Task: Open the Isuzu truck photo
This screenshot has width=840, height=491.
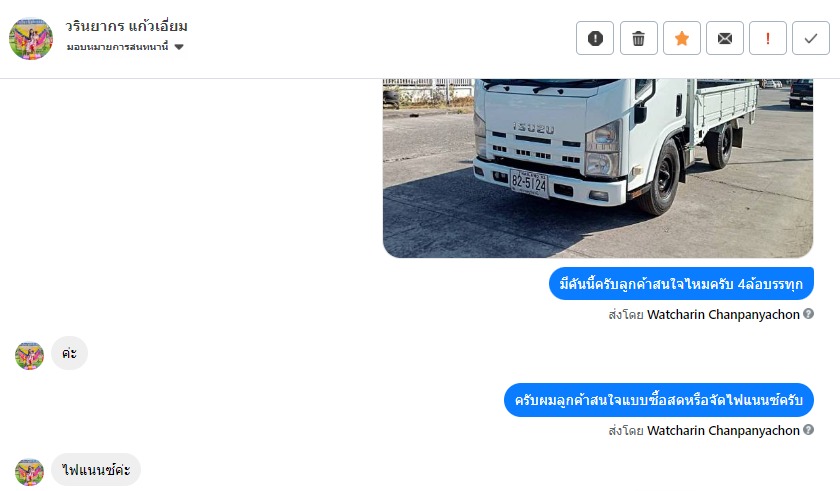Action: pos(598,168)
